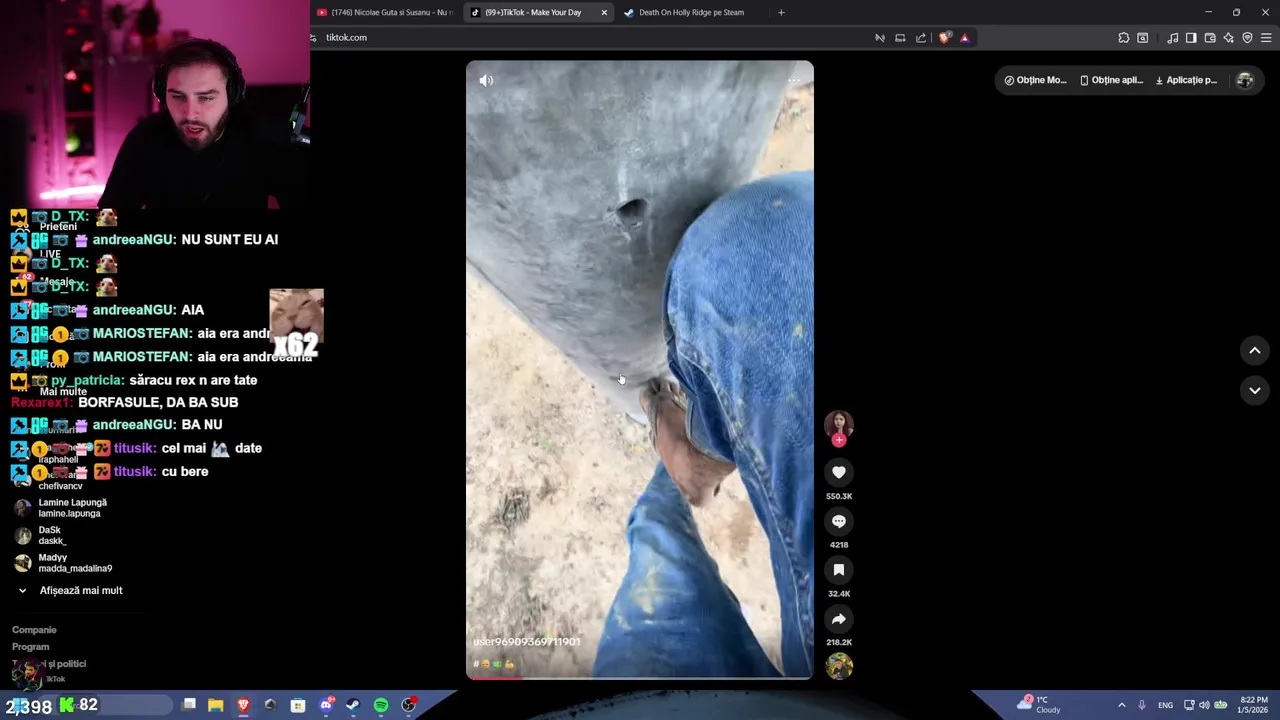Image resolution: width=1280 pixels, height=720 pixels.
Task: Open comments via the speech bubble icon
Action: (839, 521)
